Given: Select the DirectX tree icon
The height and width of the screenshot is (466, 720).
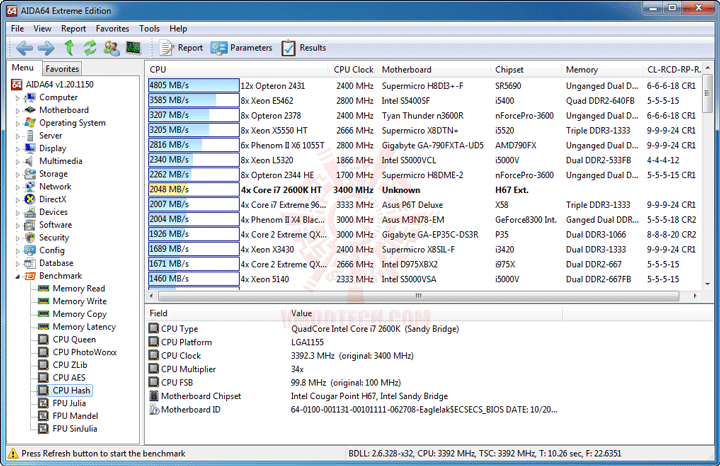Looking at the screenshot, I should pyautogui.click(x=30, y=199).
